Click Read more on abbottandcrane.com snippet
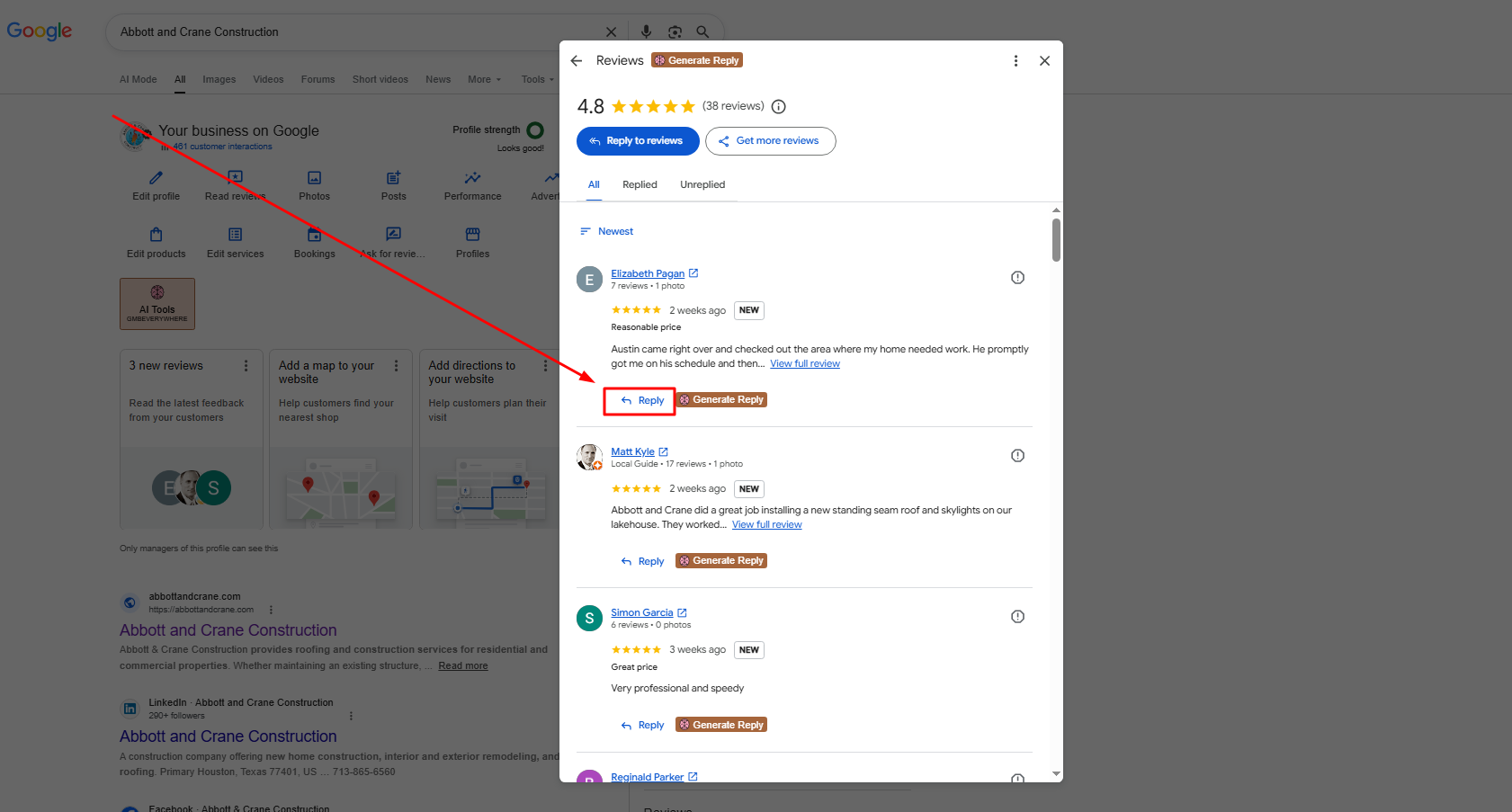Viewport: 1512px width, 812px height. [463, 666]
